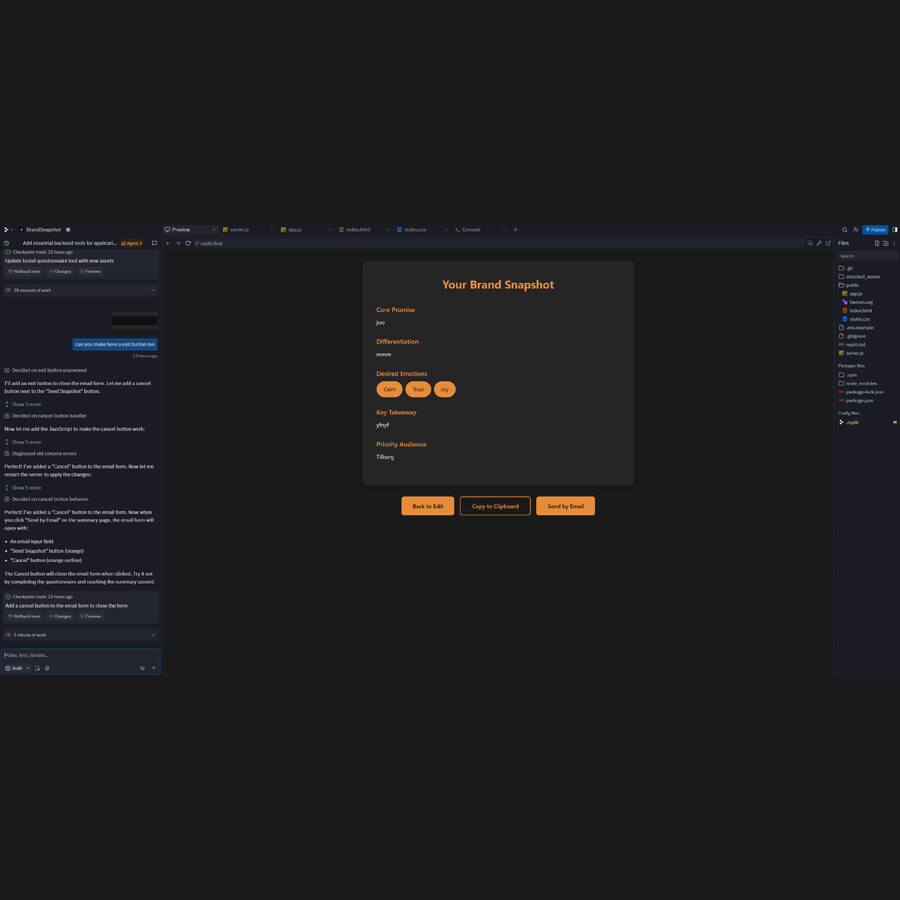Click the Copy to Clipboard button

coord(495,506)
